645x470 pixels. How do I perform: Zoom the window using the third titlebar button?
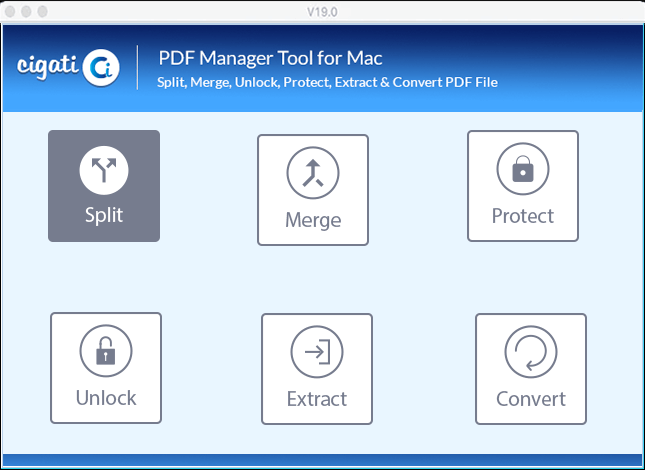(42, 12)
